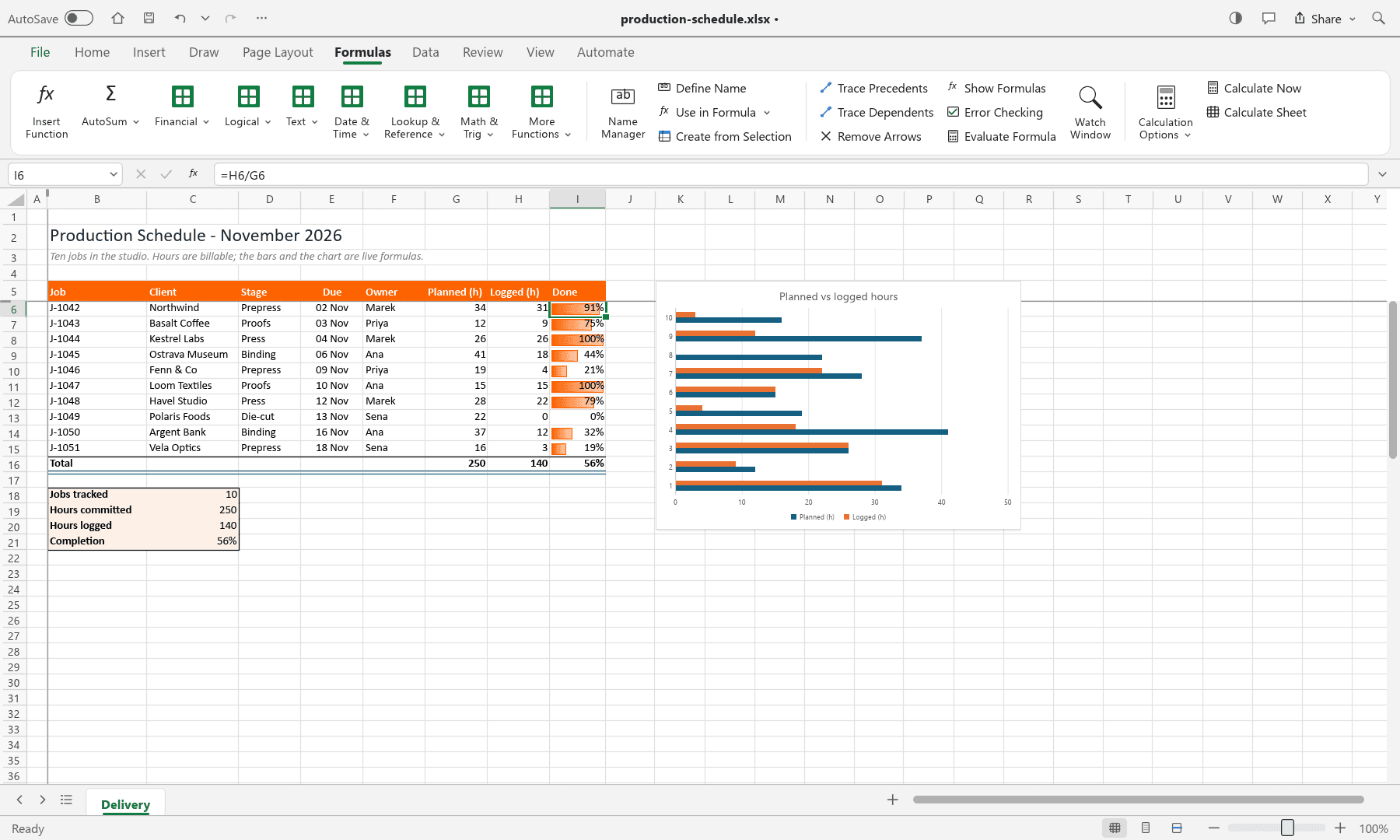Open the Comments pane icon

pyautogui.click(x=1269, y=18)
